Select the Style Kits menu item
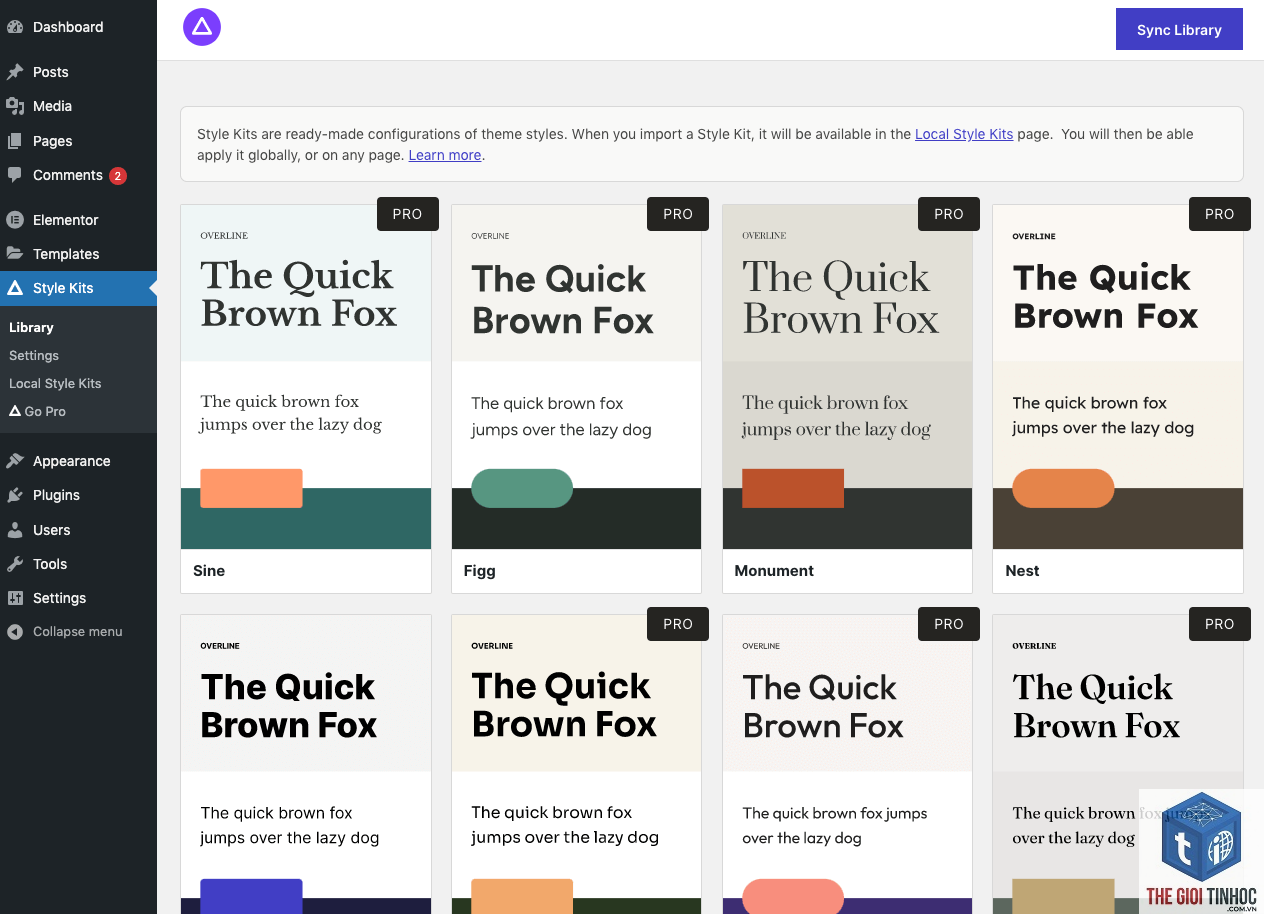 (x=78, y=288)
